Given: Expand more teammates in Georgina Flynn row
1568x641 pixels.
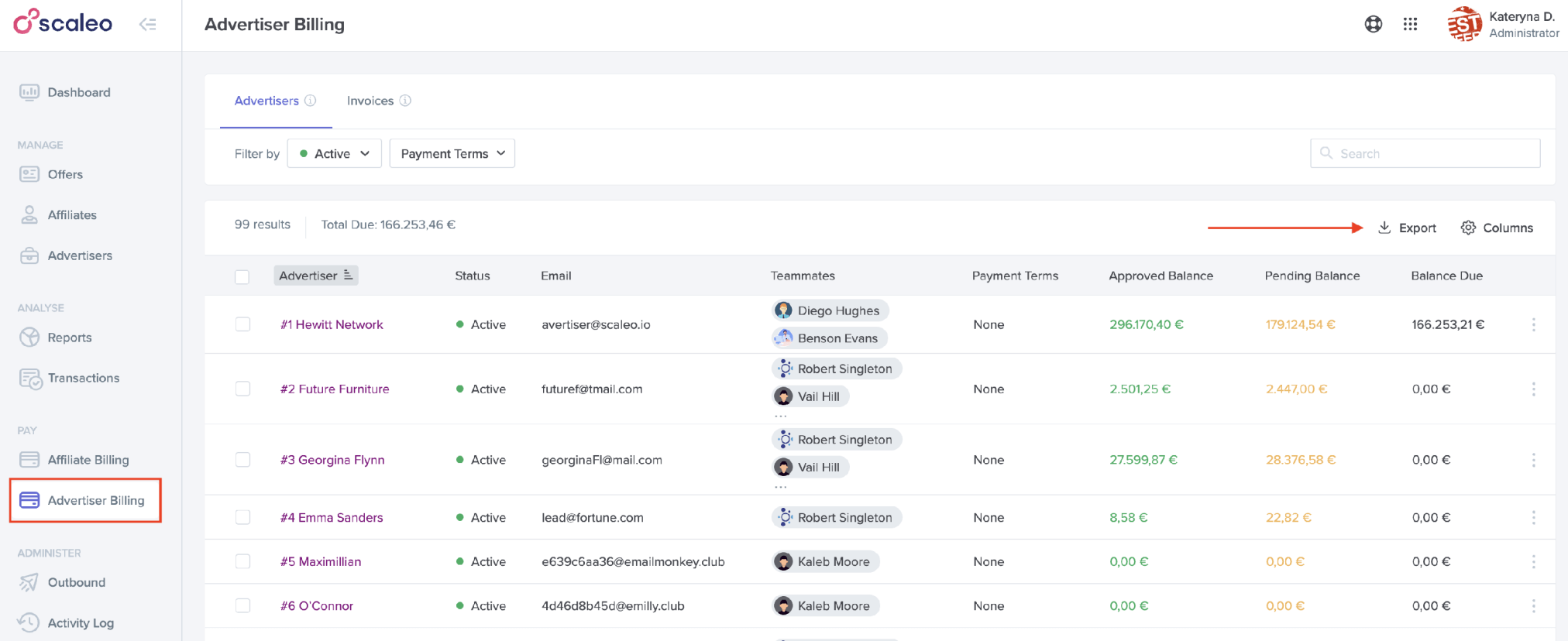Looking at the screenshot, I should coord(781,487).
